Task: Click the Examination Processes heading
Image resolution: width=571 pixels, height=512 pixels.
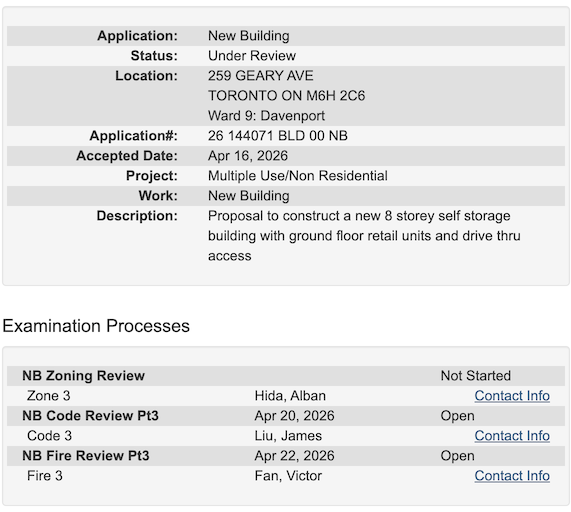Action: pos(96,326)
